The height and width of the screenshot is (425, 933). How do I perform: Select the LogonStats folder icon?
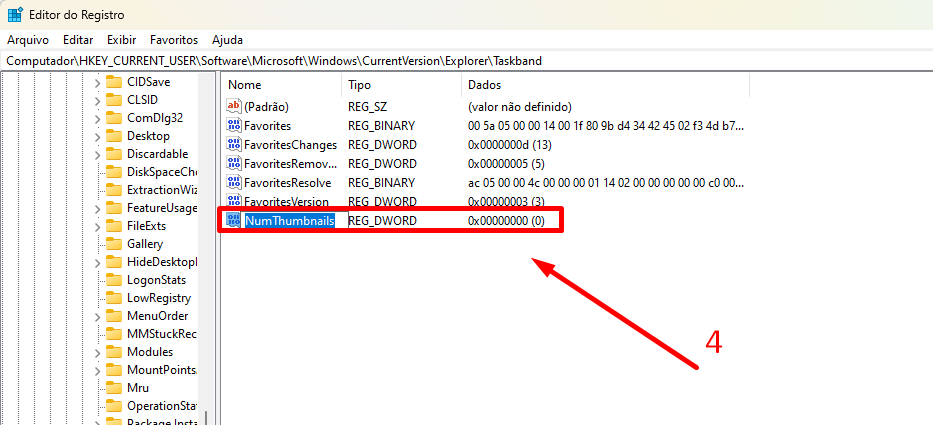tap(114, 280)
